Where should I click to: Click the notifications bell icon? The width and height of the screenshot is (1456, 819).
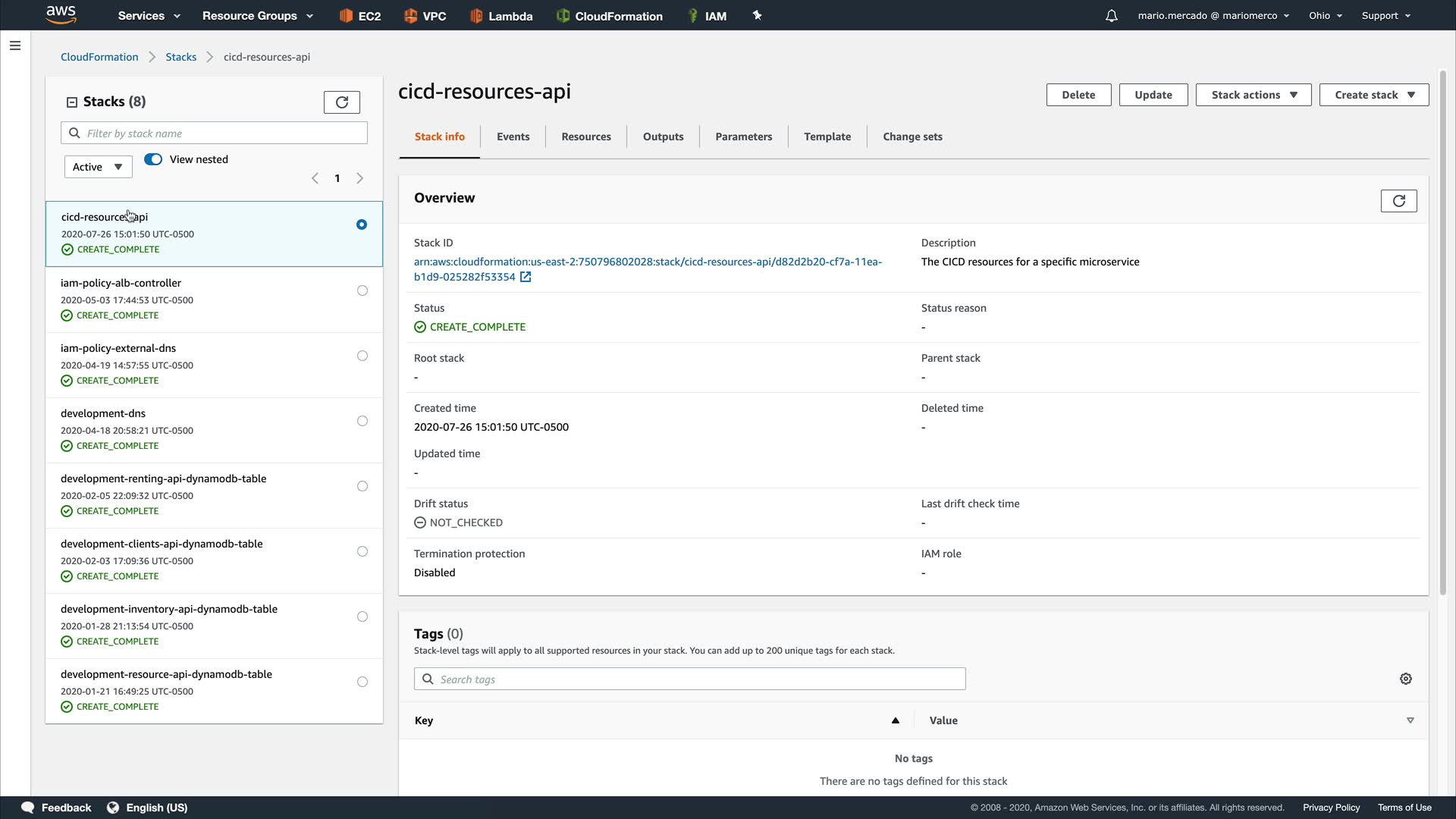tap(1111, 16)
